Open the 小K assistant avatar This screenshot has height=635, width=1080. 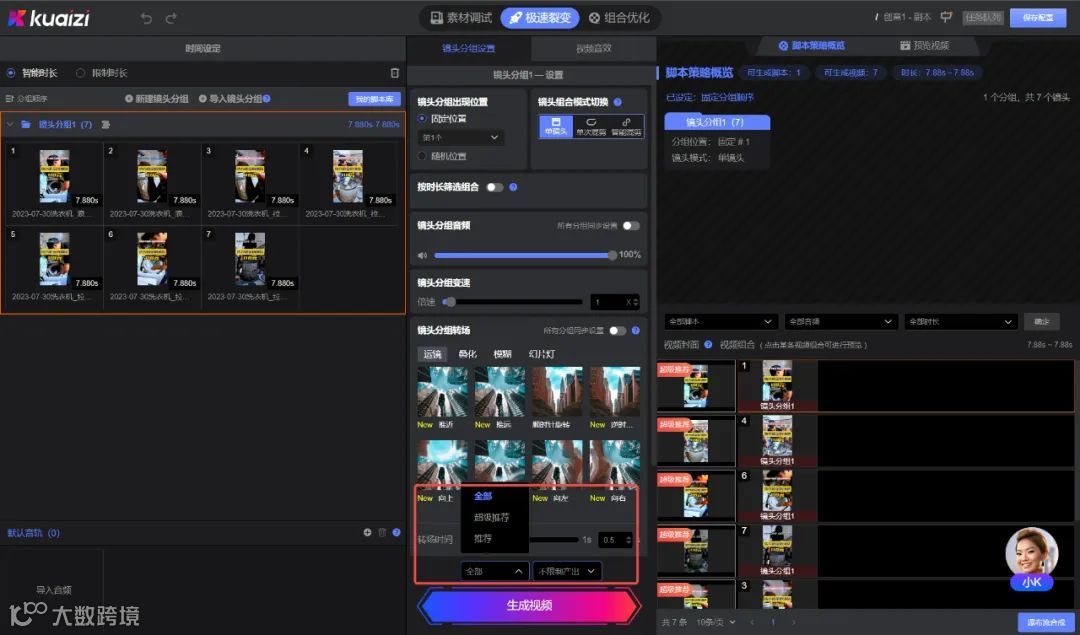pyautogui.click(x=1031, y=559)
